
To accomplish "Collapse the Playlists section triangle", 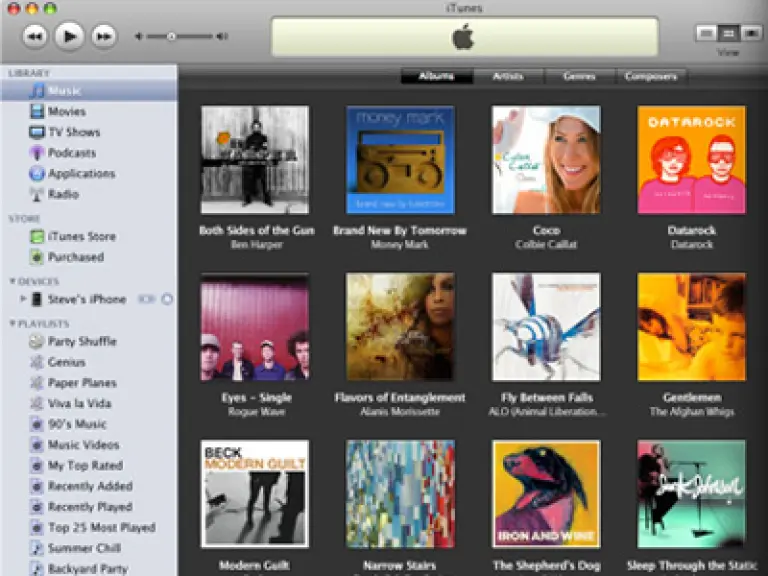I will [13, 324].
